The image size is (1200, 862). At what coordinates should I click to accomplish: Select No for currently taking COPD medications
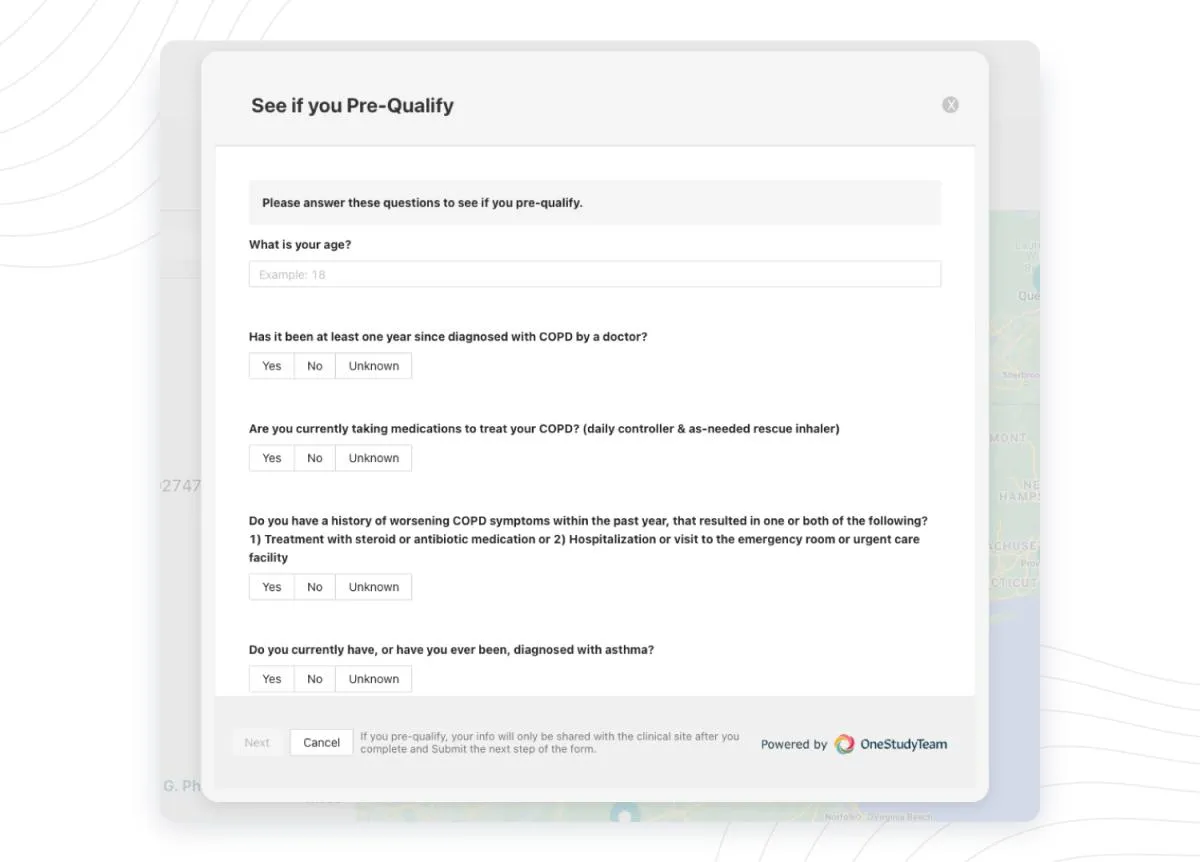(314, 457)
